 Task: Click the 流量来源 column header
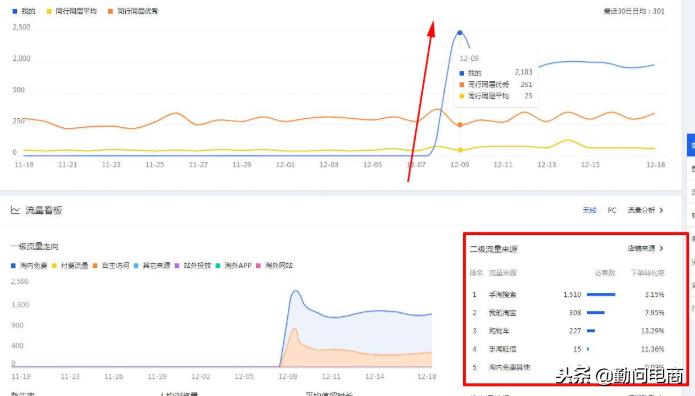pyautogui.click(x=503, y=273)
